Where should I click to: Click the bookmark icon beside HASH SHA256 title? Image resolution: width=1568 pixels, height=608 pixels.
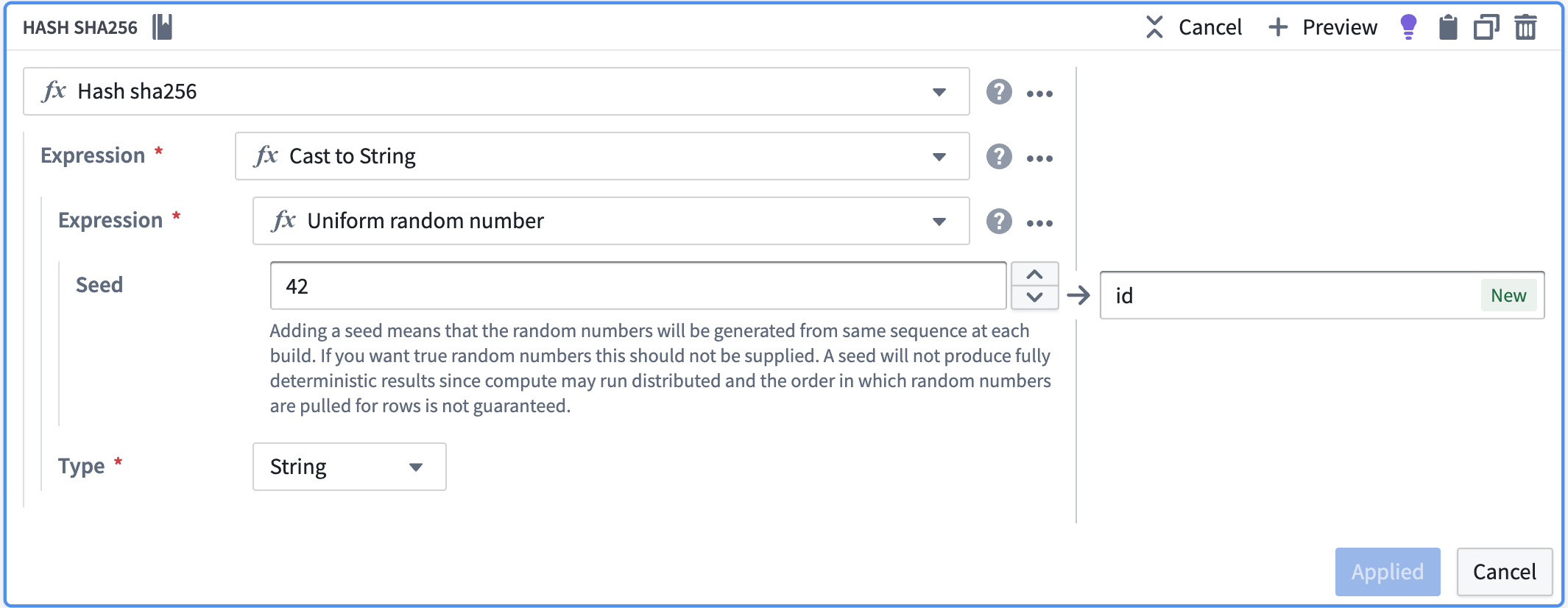[162, 26]
